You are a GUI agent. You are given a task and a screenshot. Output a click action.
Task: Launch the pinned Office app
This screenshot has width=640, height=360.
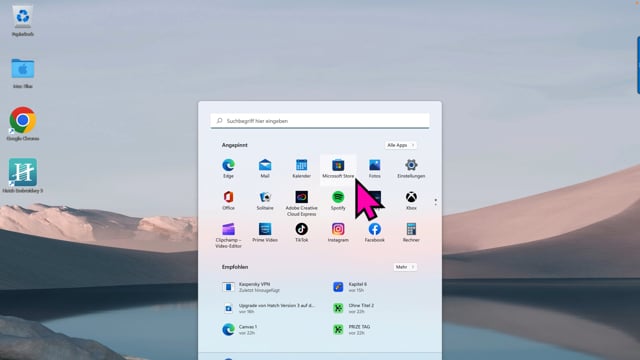click(x=228, y=201)
